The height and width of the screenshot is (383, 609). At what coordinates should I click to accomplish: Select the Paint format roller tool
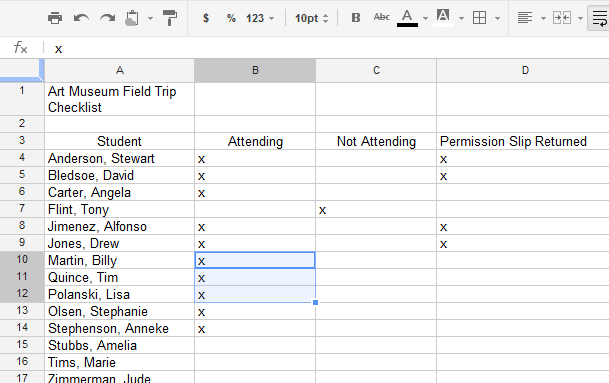(170, 18)
